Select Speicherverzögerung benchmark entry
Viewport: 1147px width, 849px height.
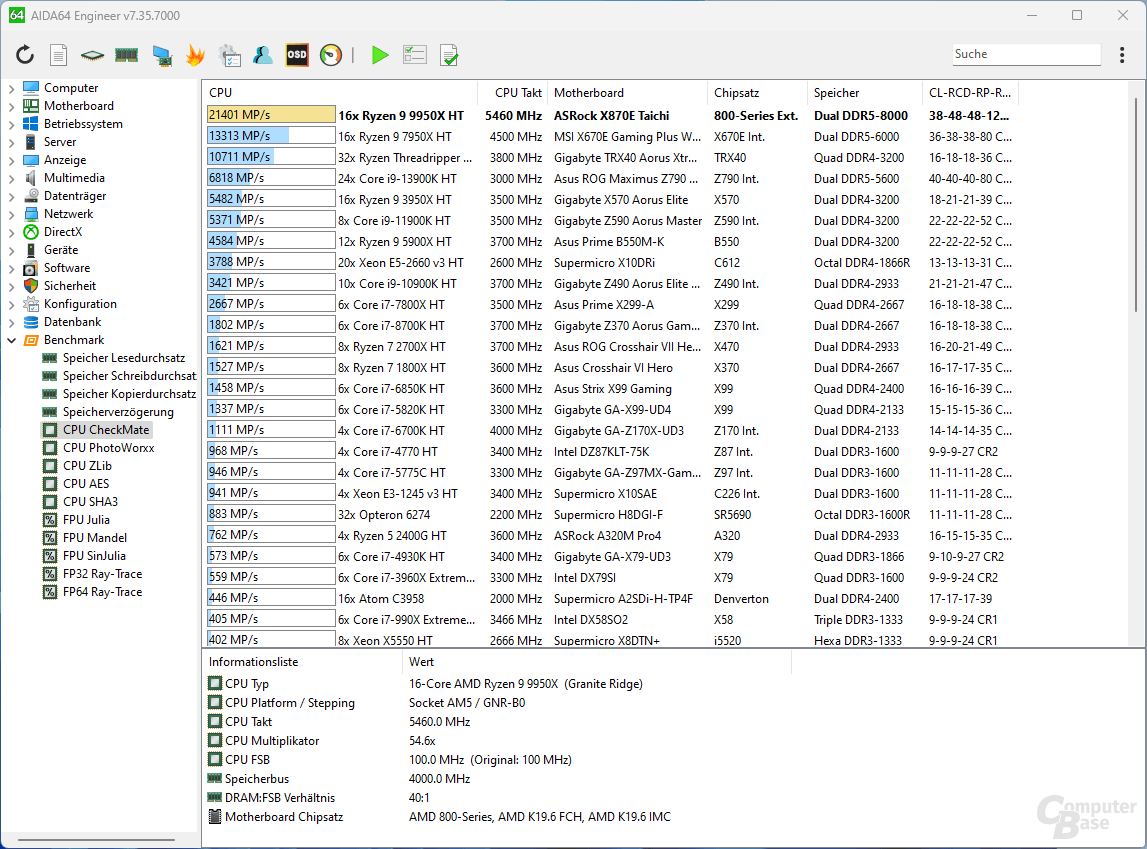(x=117, y=412)
